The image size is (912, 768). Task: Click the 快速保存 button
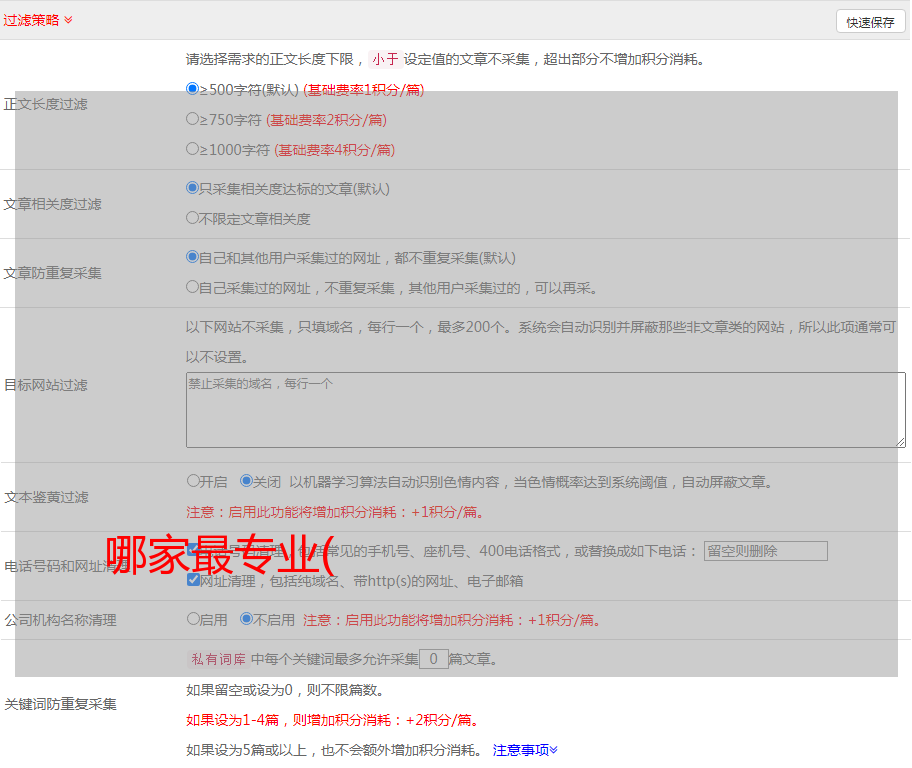[870, 22]
